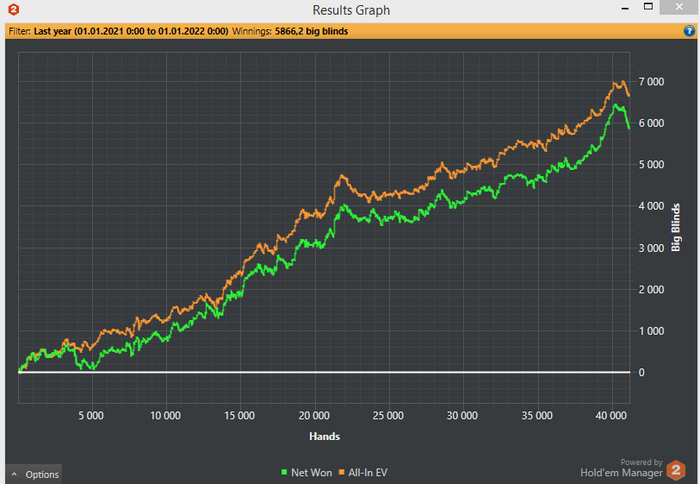Select the Net Won legend label
Image resolution: width=700 pixels, height=484 pixels.
(312, 472)
